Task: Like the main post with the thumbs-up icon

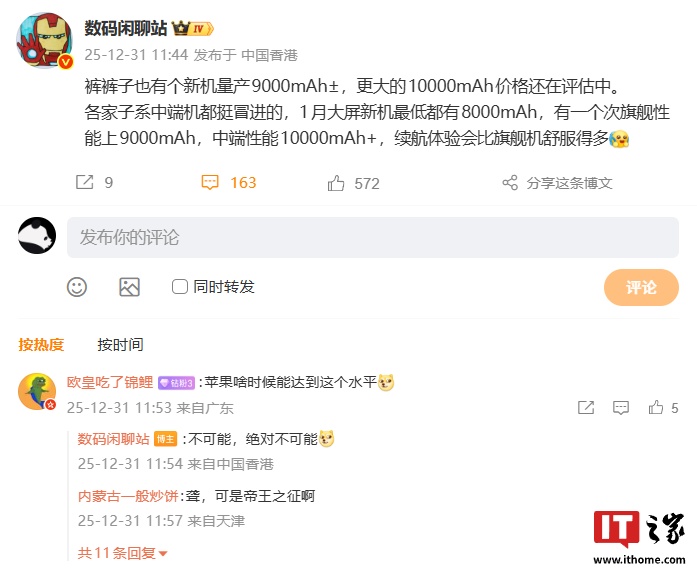Action: click(336, 183)
